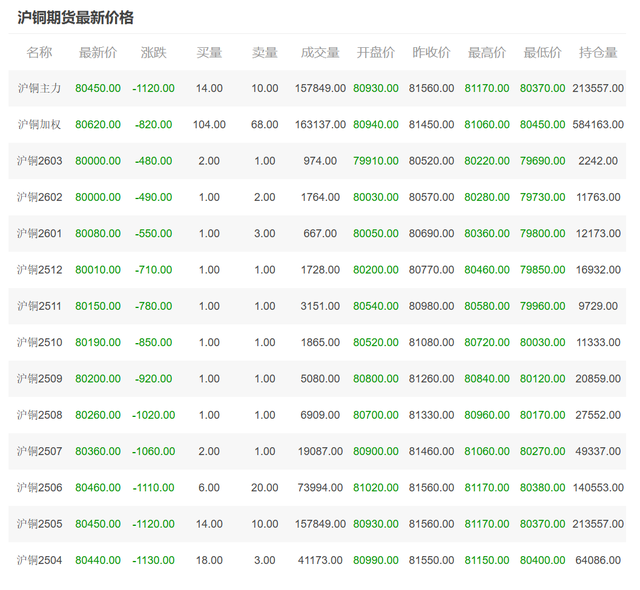The width and height of the screenshot is (640, 590).
Task: Open the 沪铜2601 contract name
Action: coord(39,233)
